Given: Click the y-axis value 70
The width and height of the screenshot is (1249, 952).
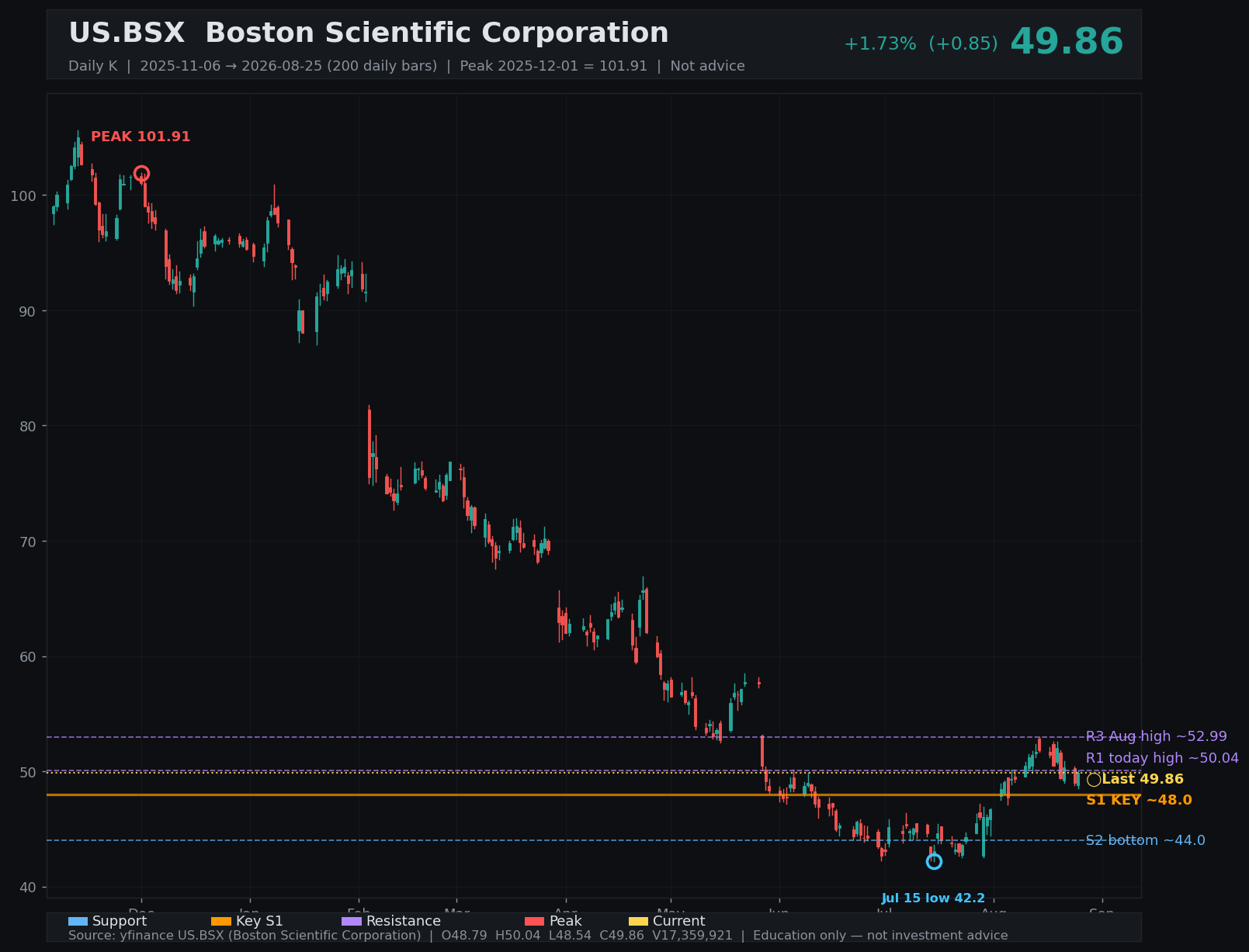Looking at the screenshot, I should point(28,542).
